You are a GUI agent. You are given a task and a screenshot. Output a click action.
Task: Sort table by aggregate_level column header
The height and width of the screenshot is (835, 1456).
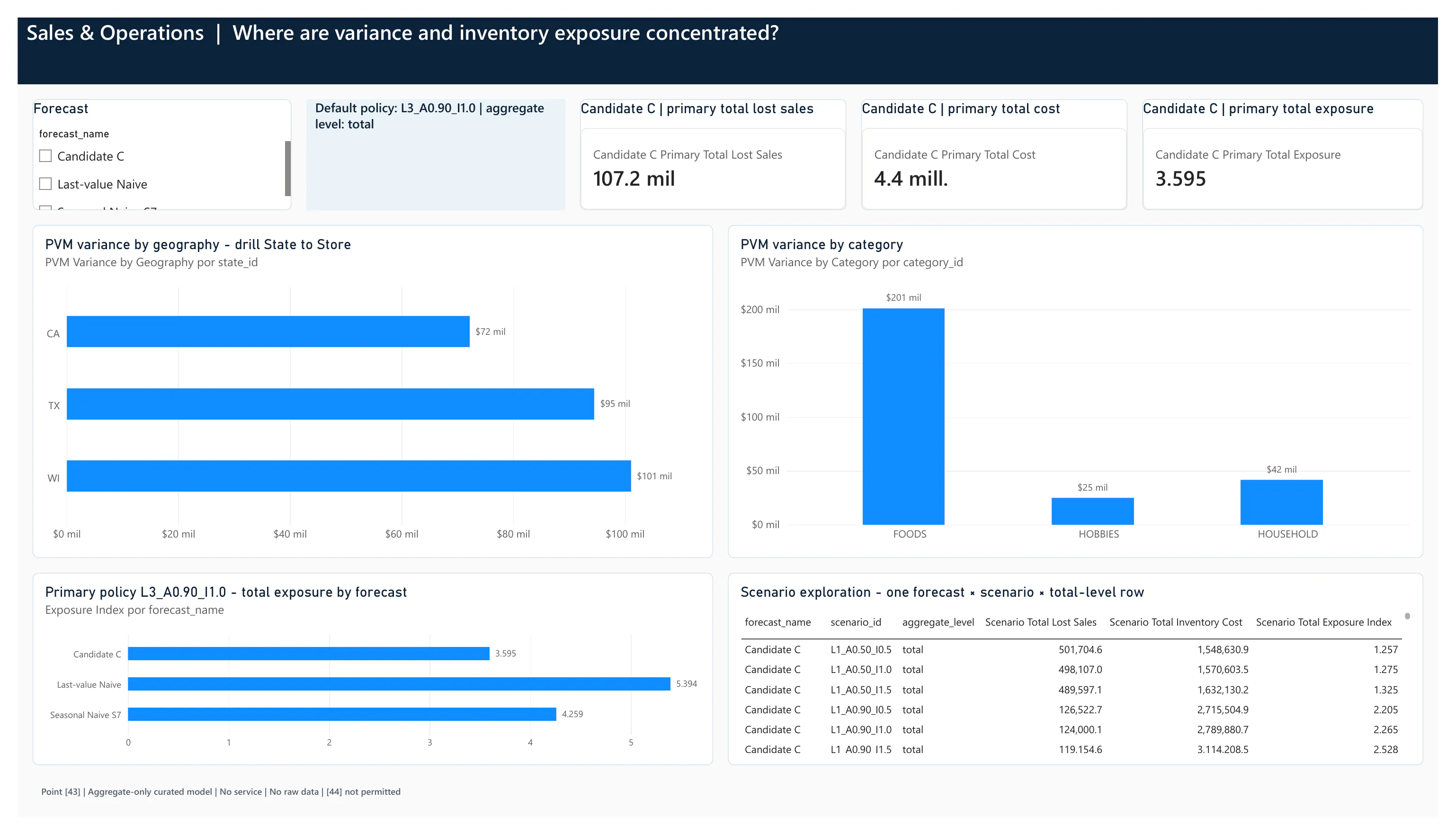point(938,622)
